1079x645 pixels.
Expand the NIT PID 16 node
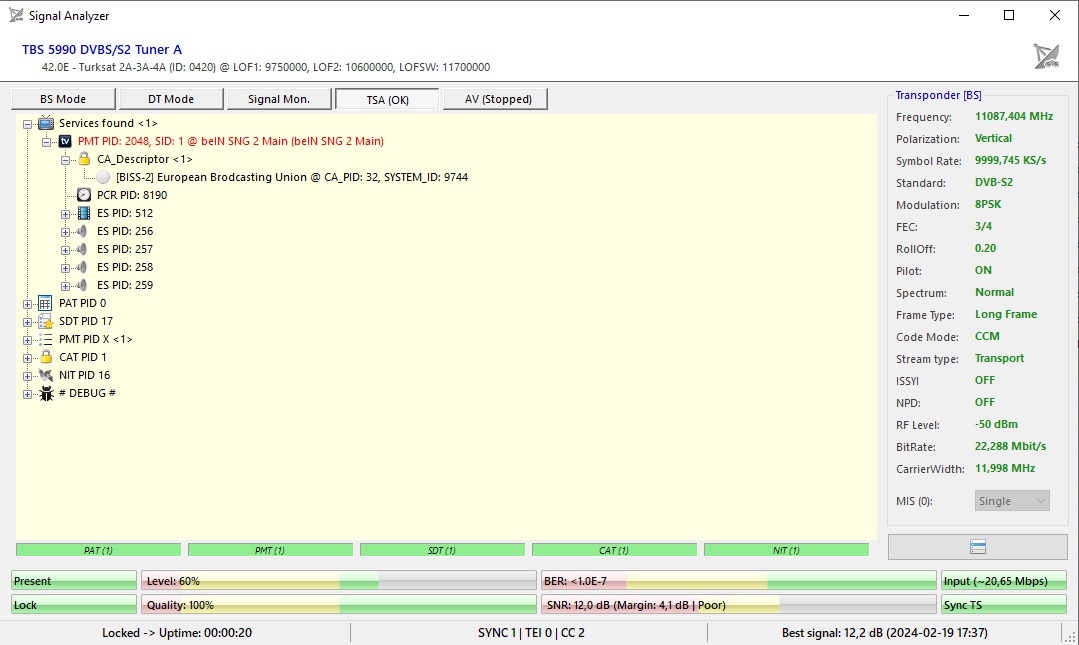28,376
